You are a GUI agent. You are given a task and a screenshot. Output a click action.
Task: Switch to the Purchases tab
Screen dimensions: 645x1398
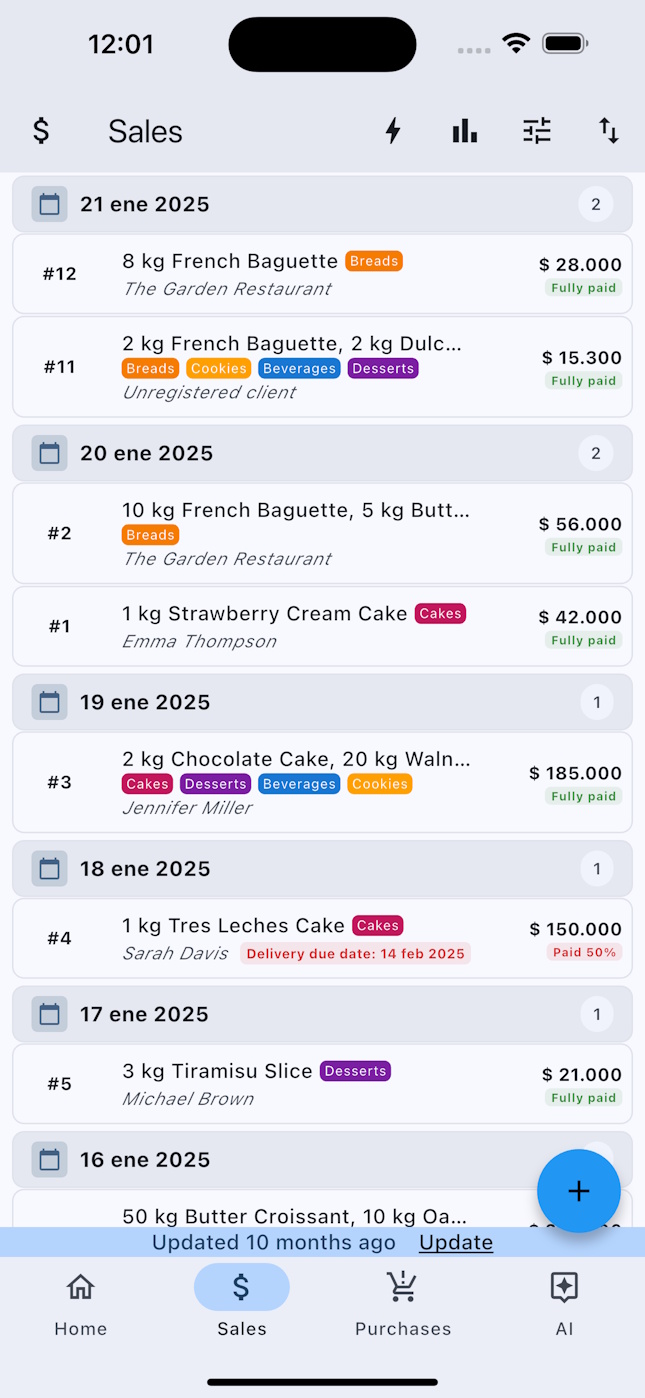pos(403,1304)
